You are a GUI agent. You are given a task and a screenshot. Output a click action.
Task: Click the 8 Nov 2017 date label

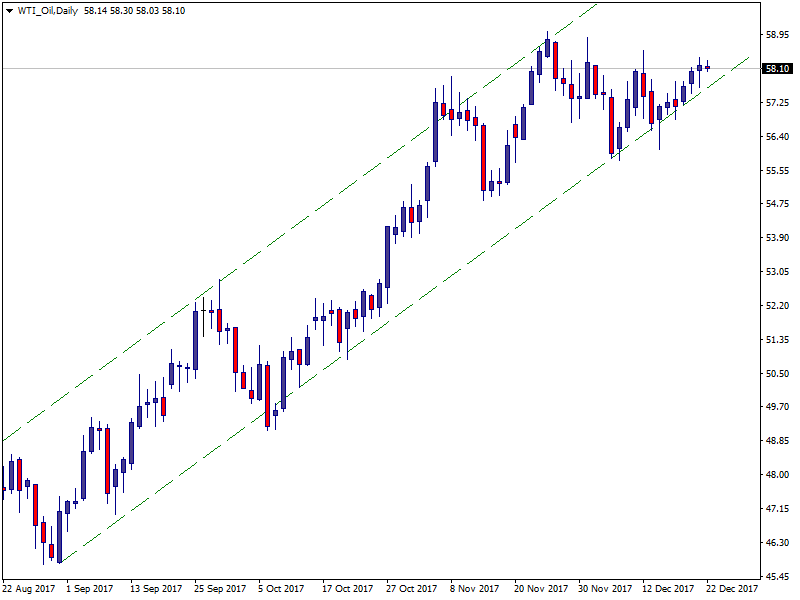point(474,589)
